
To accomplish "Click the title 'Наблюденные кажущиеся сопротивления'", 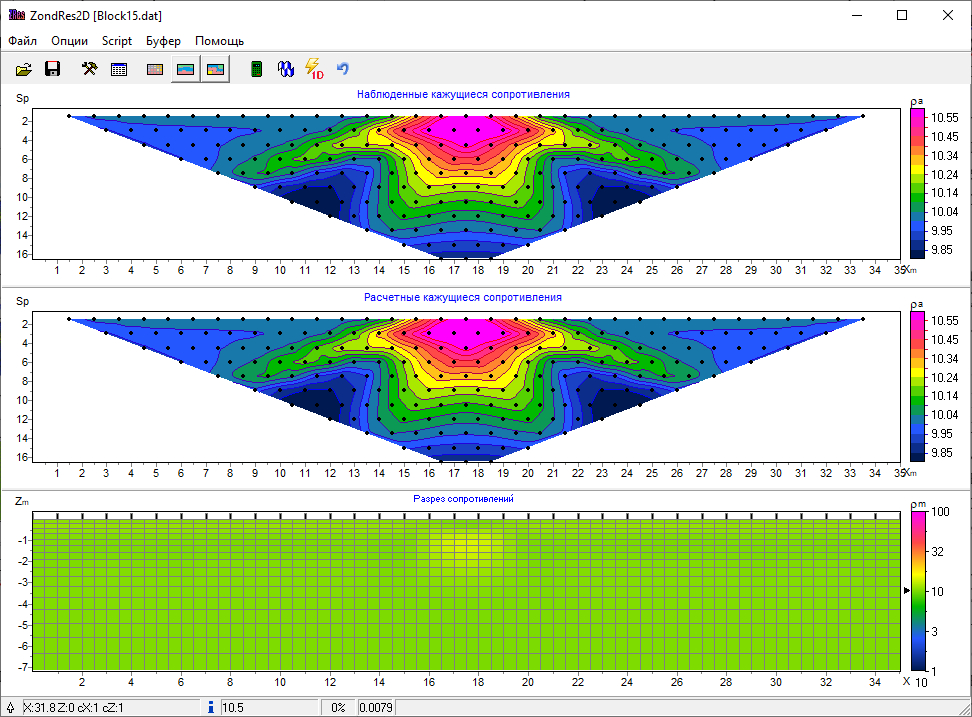I will click(463, 94).
